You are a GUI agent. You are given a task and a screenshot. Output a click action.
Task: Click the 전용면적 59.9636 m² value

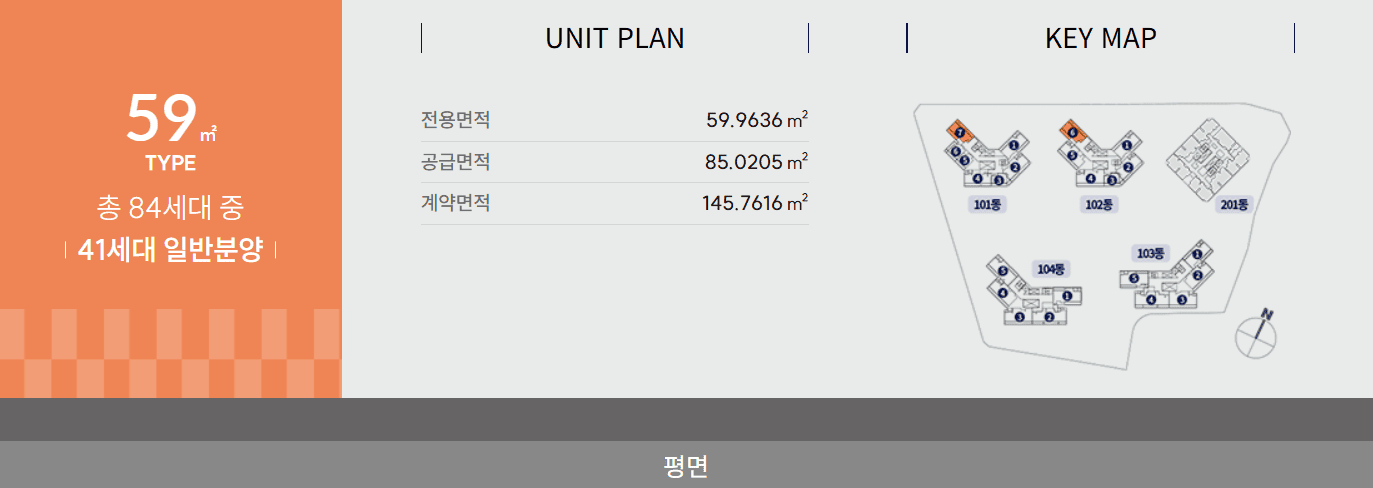click(756, 121)
